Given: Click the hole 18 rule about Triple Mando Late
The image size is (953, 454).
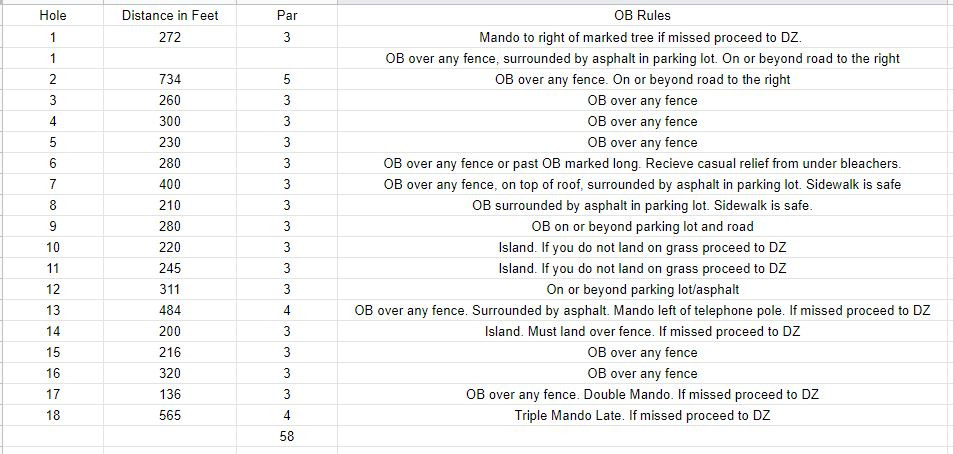Looking at the screenshot, I should pos(642,416).
